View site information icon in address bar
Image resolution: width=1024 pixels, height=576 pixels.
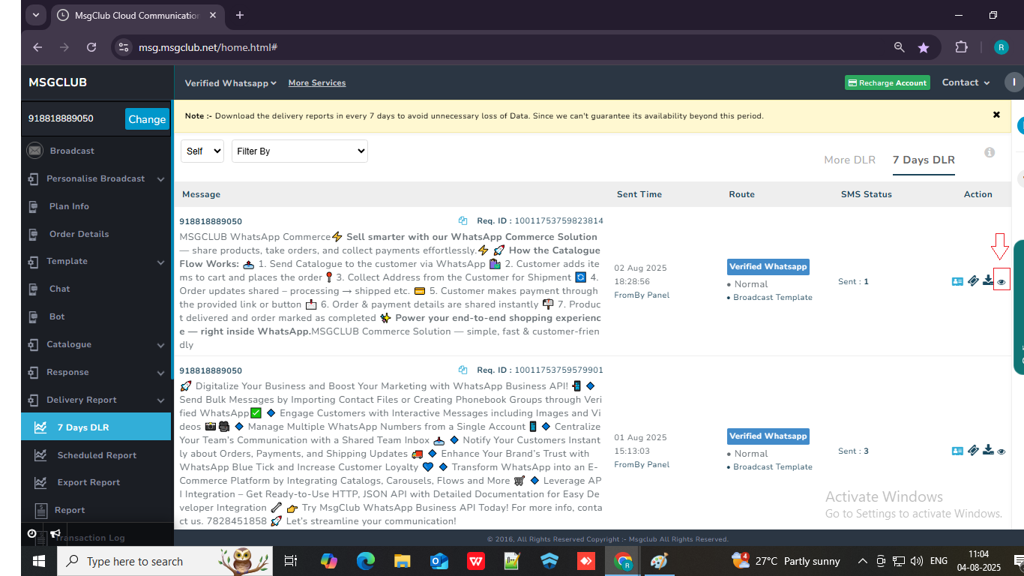pos(123,47)
